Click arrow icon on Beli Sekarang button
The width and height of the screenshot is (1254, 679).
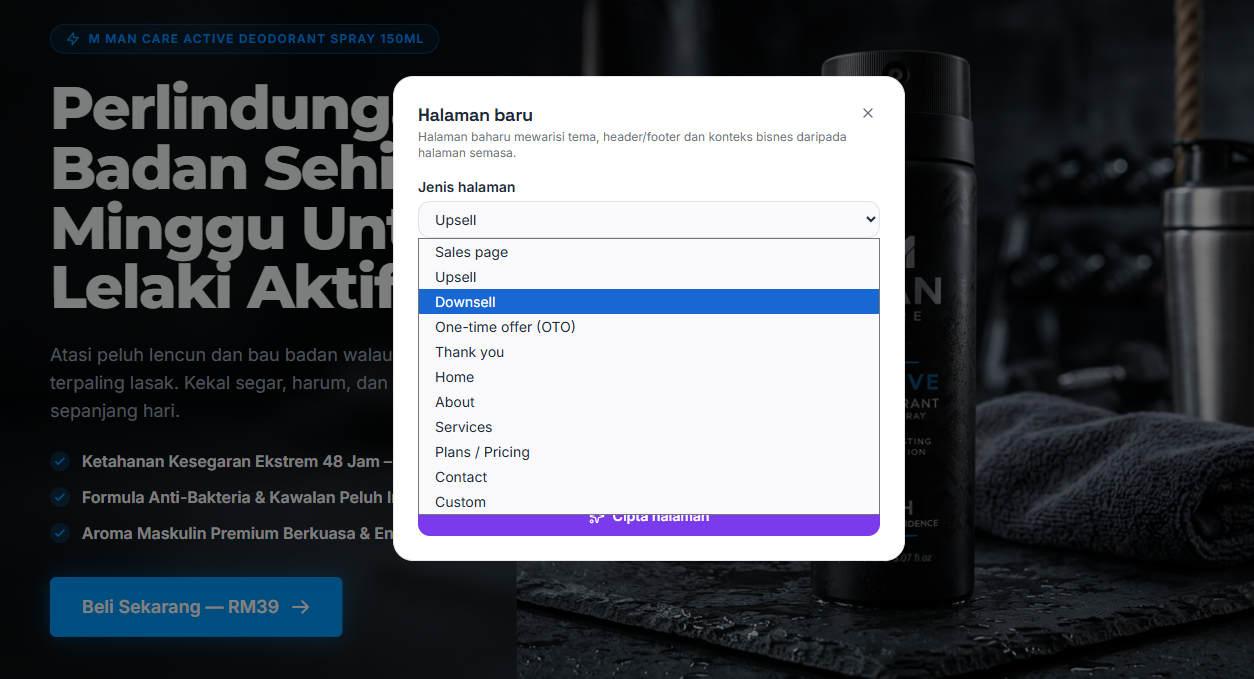[300, 607]
